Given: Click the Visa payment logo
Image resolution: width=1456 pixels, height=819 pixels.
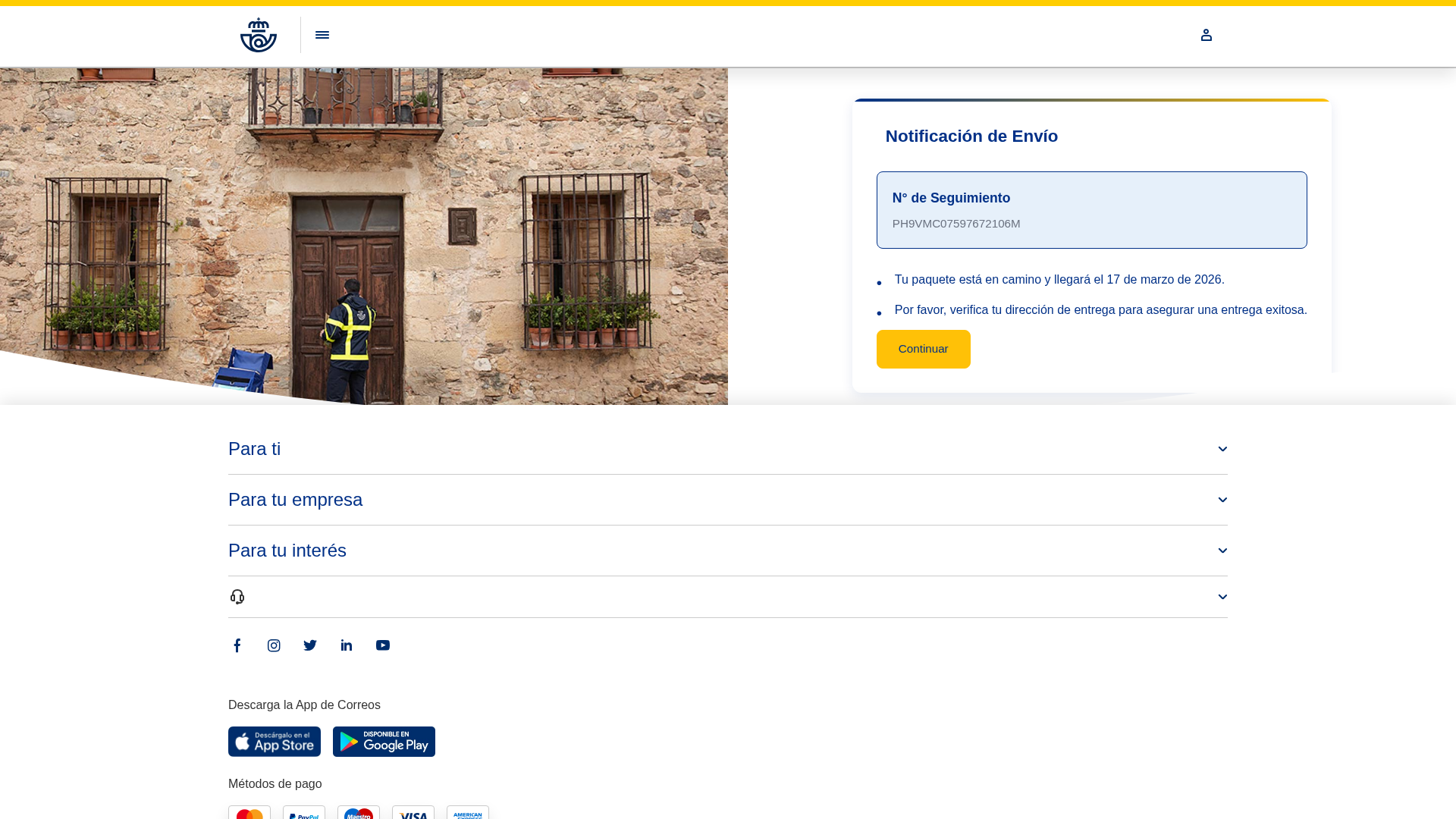Looking at the screenshot, I should (x=413, y=814).
